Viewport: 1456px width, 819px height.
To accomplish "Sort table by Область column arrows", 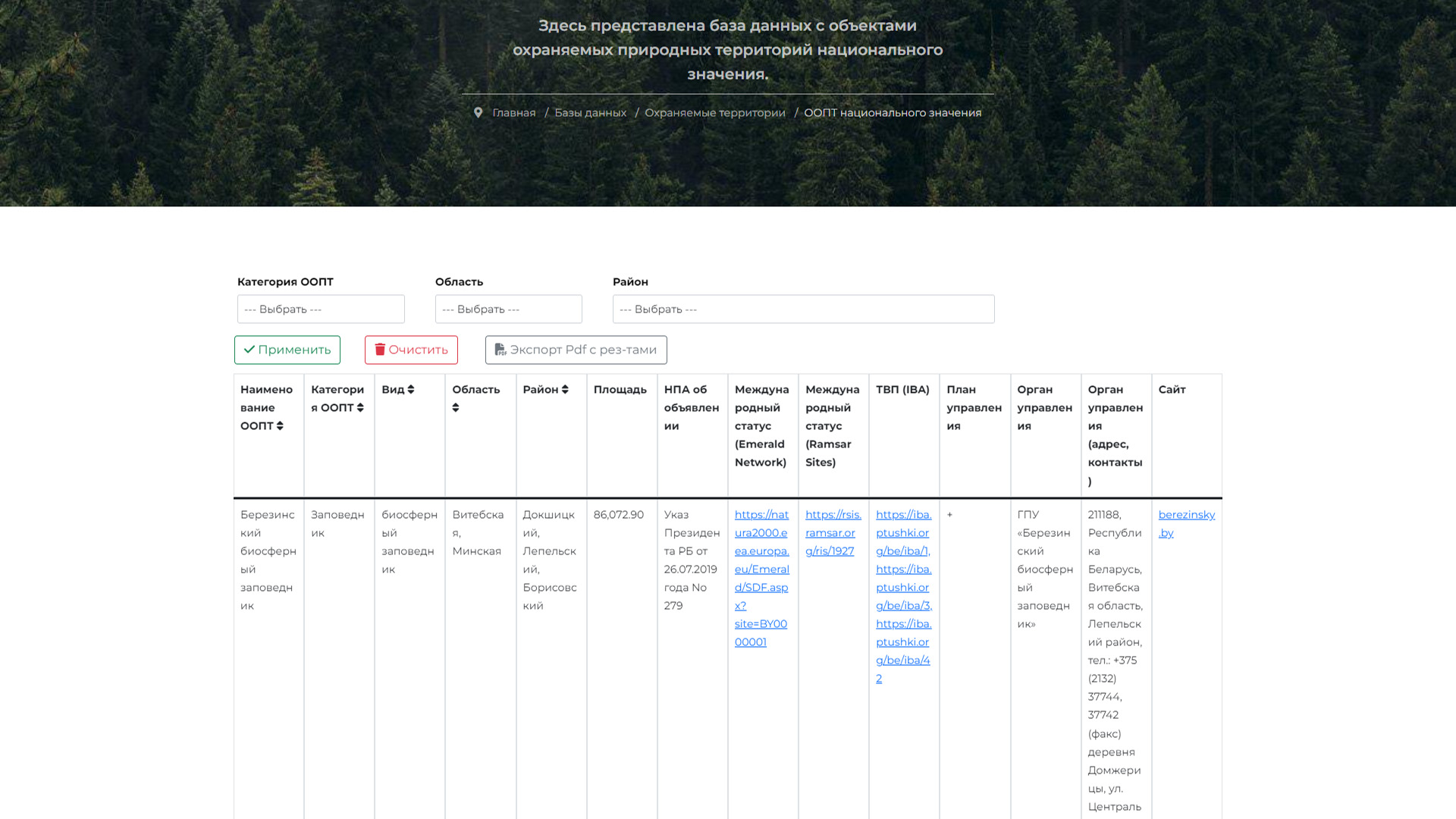I will click(456, 408).
